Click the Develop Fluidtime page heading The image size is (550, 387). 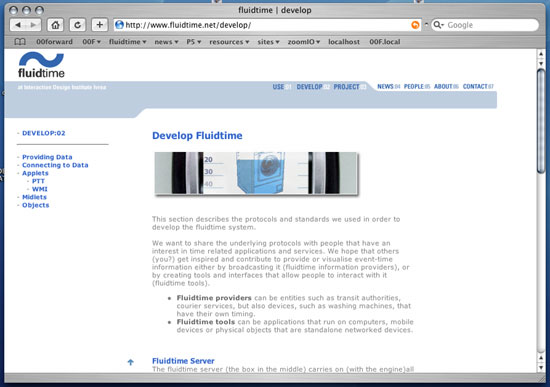pos(197,136)
